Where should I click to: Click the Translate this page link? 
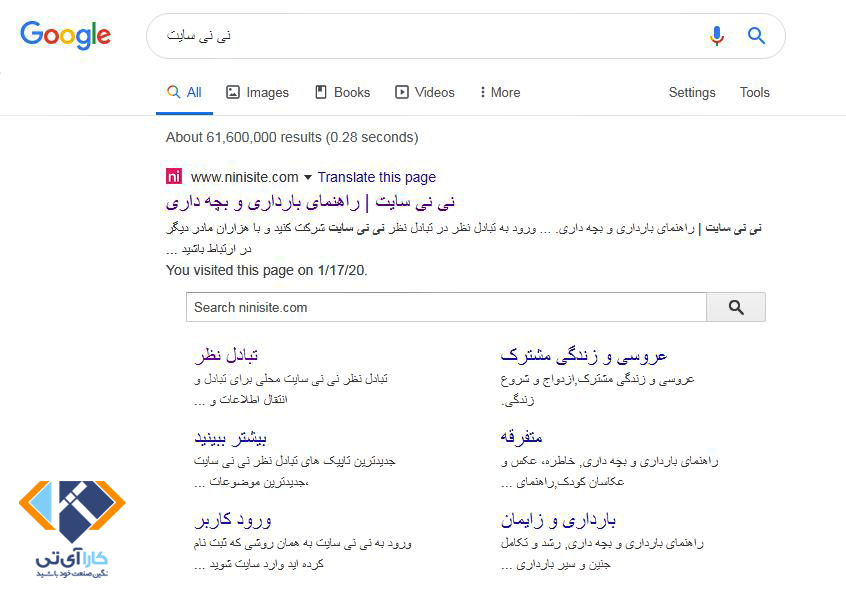pos(377,177)
